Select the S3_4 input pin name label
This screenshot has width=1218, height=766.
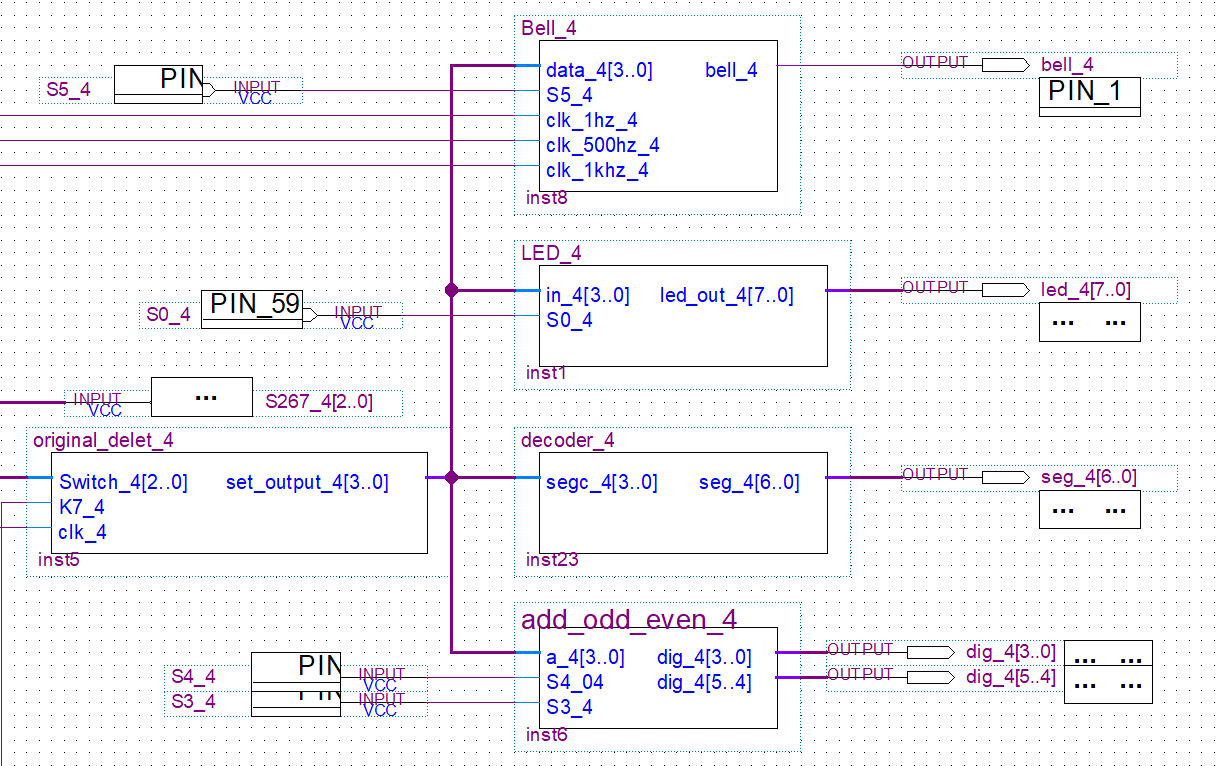click(x=193, y=702)
